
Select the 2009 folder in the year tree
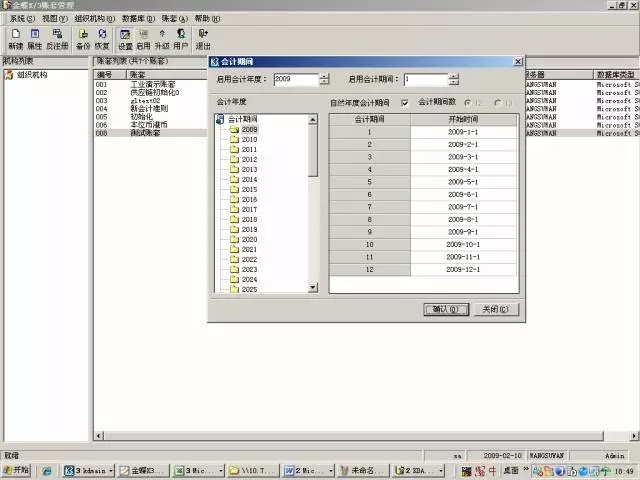[x=244, y=129]
